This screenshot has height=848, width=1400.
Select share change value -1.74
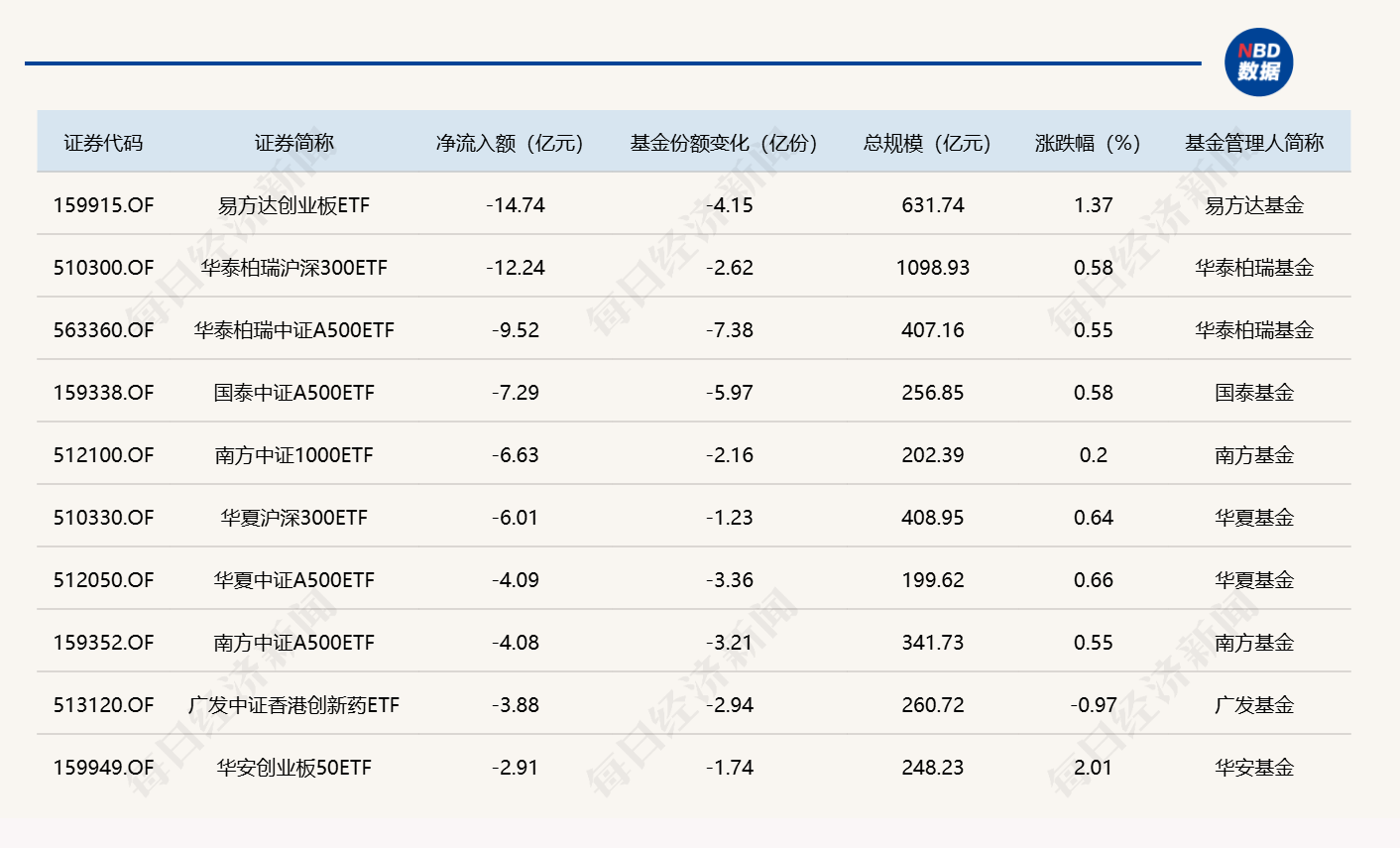[730, 768]
